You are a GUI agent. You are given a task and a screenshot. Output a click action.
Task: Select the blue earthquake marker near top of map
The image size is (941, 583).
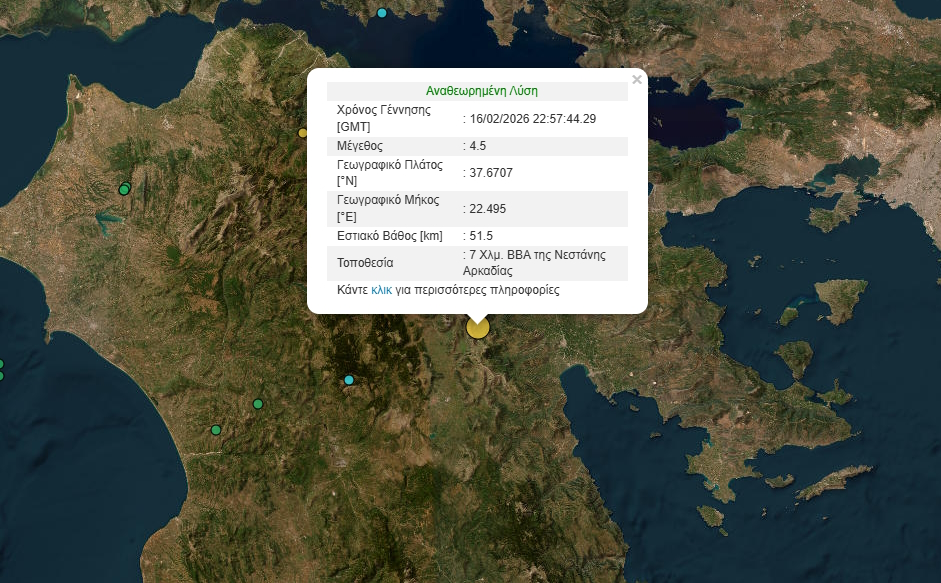pos(381,12)
